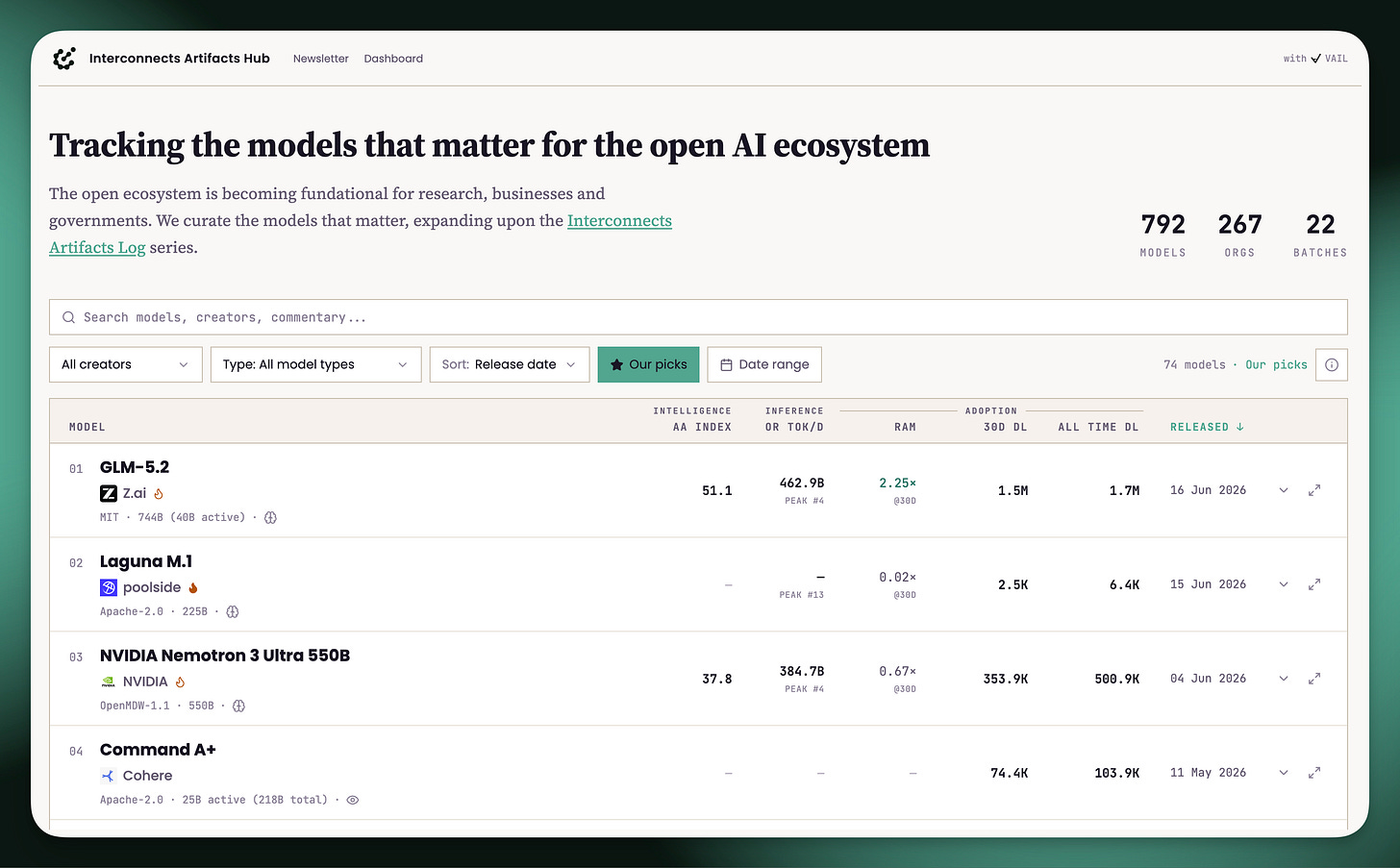The image size is (1400, 868).
Task: Click the 'ALL TIME DL' column header
Action: coord(1098,427)
